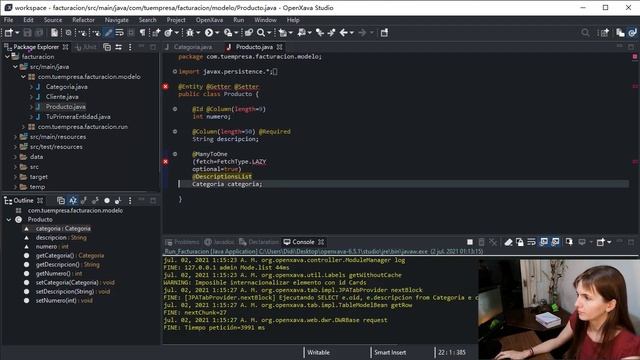Collapse the facturacion project node
This screenshot has height=360, width=640.
[7, 57]
